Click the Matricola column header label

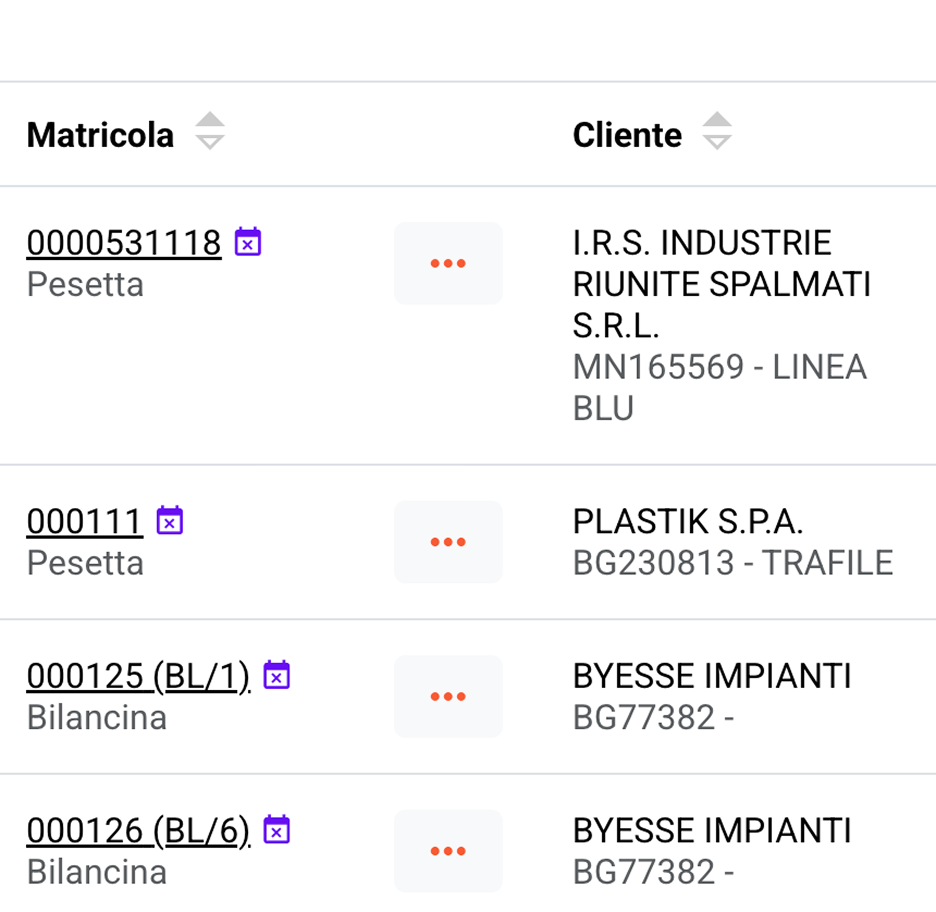tap(100, 135)
